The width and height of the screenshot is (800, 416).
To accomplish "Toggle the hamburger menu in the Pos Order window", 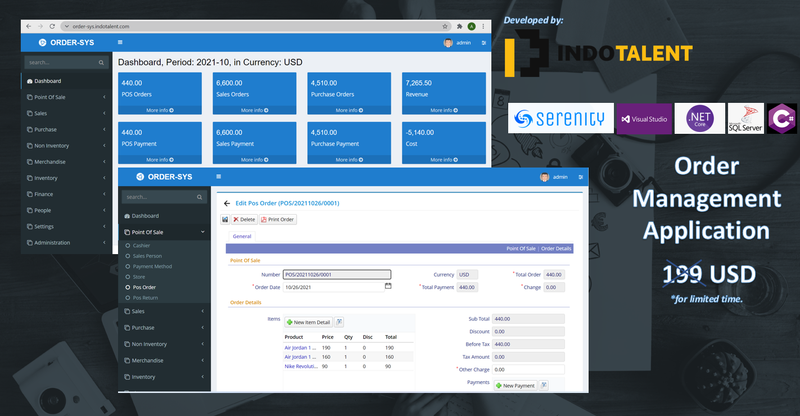I will click(218, 177).
